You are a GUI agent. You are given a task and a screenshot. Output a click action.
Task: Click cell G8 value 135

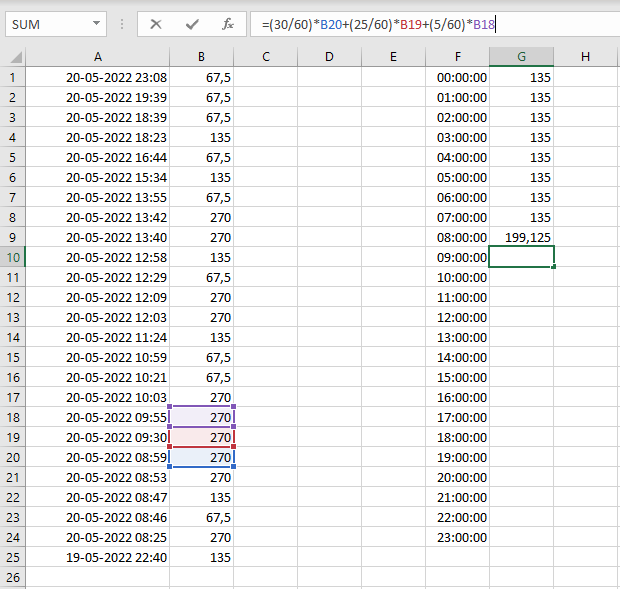pyautogui.click(x=522, y=217)
